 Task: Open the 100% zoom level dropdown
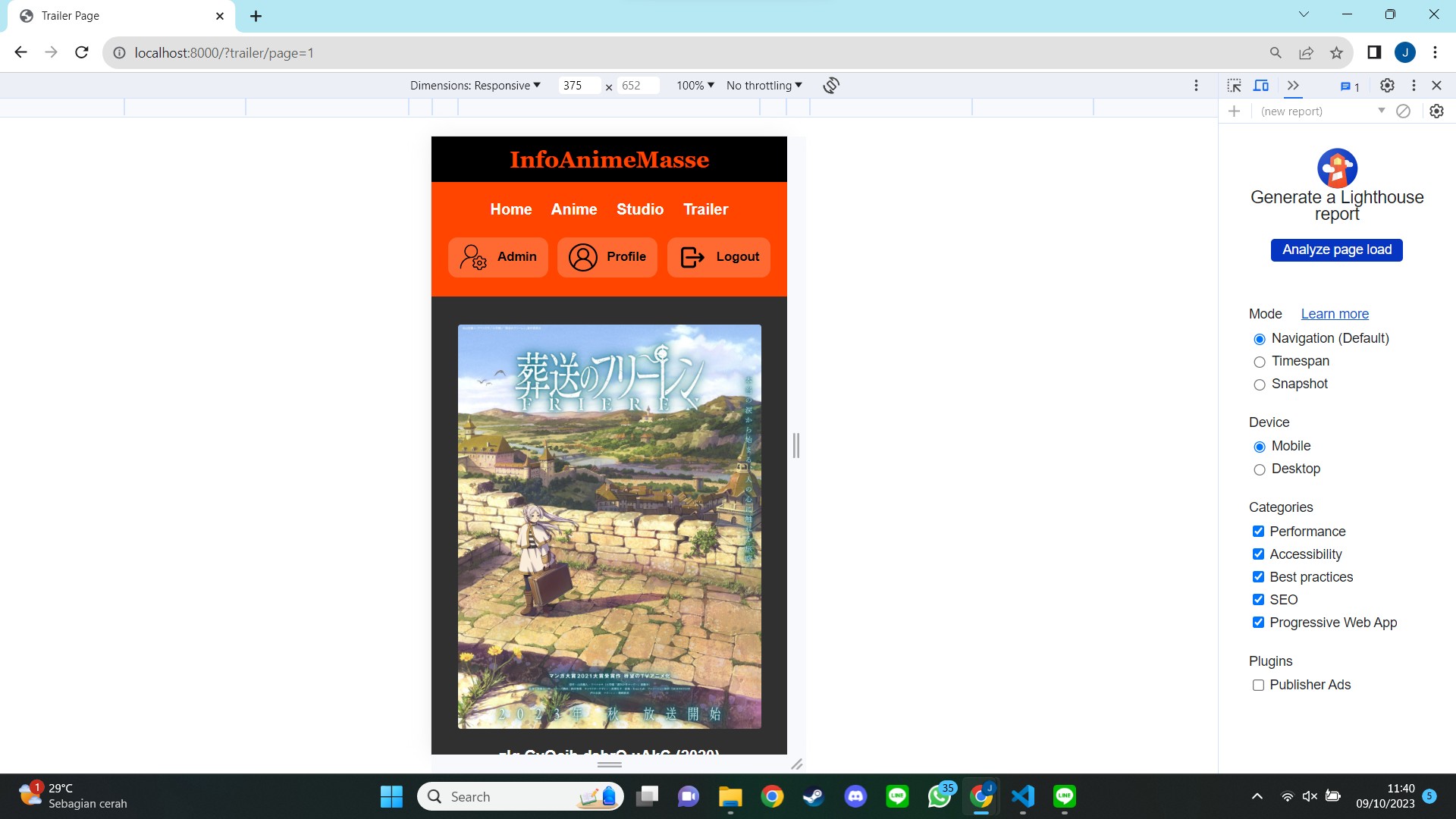[695, 86]
